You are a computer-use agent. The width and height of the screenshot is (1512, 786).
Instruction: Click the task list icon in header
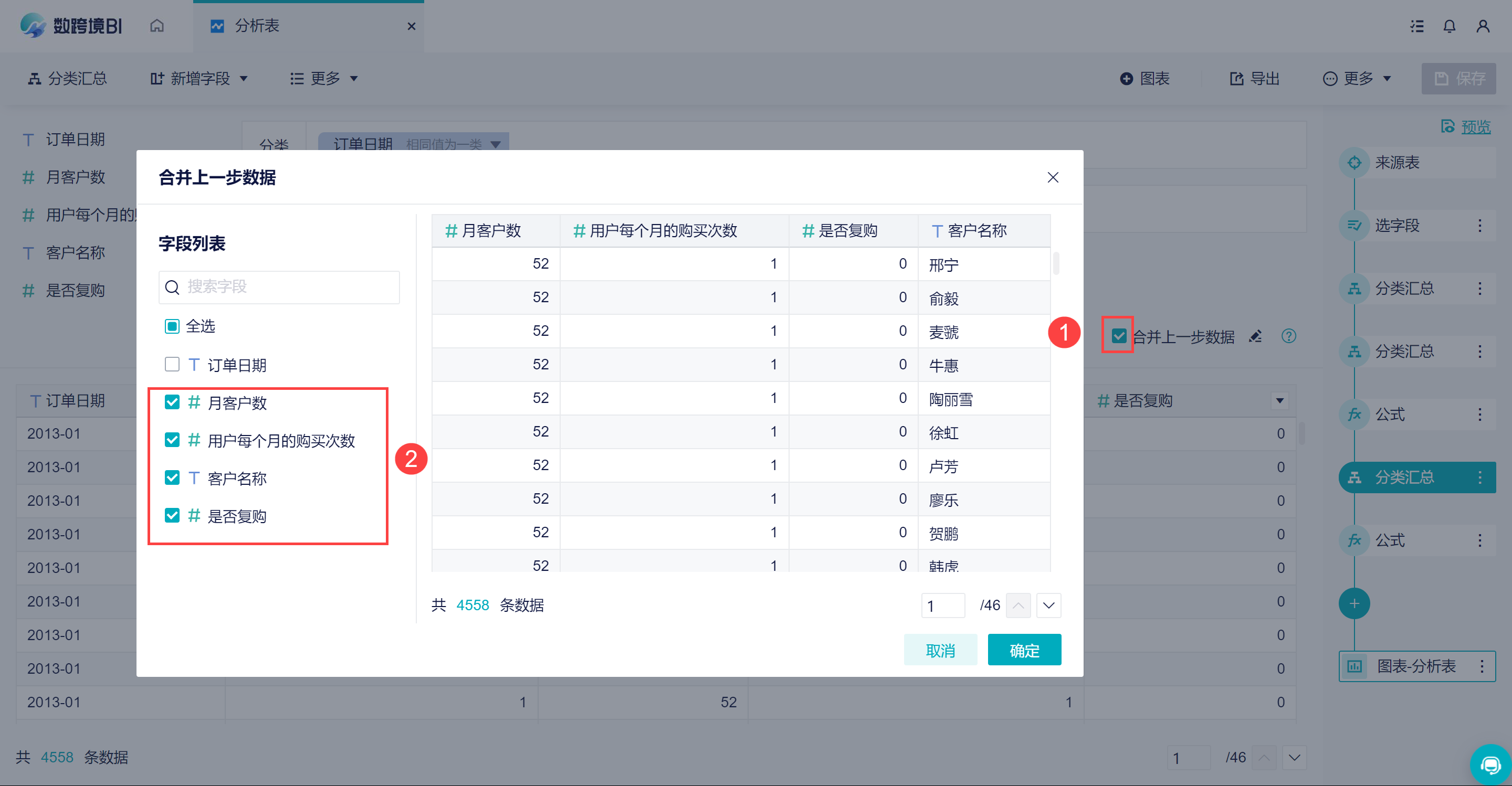1417,26
